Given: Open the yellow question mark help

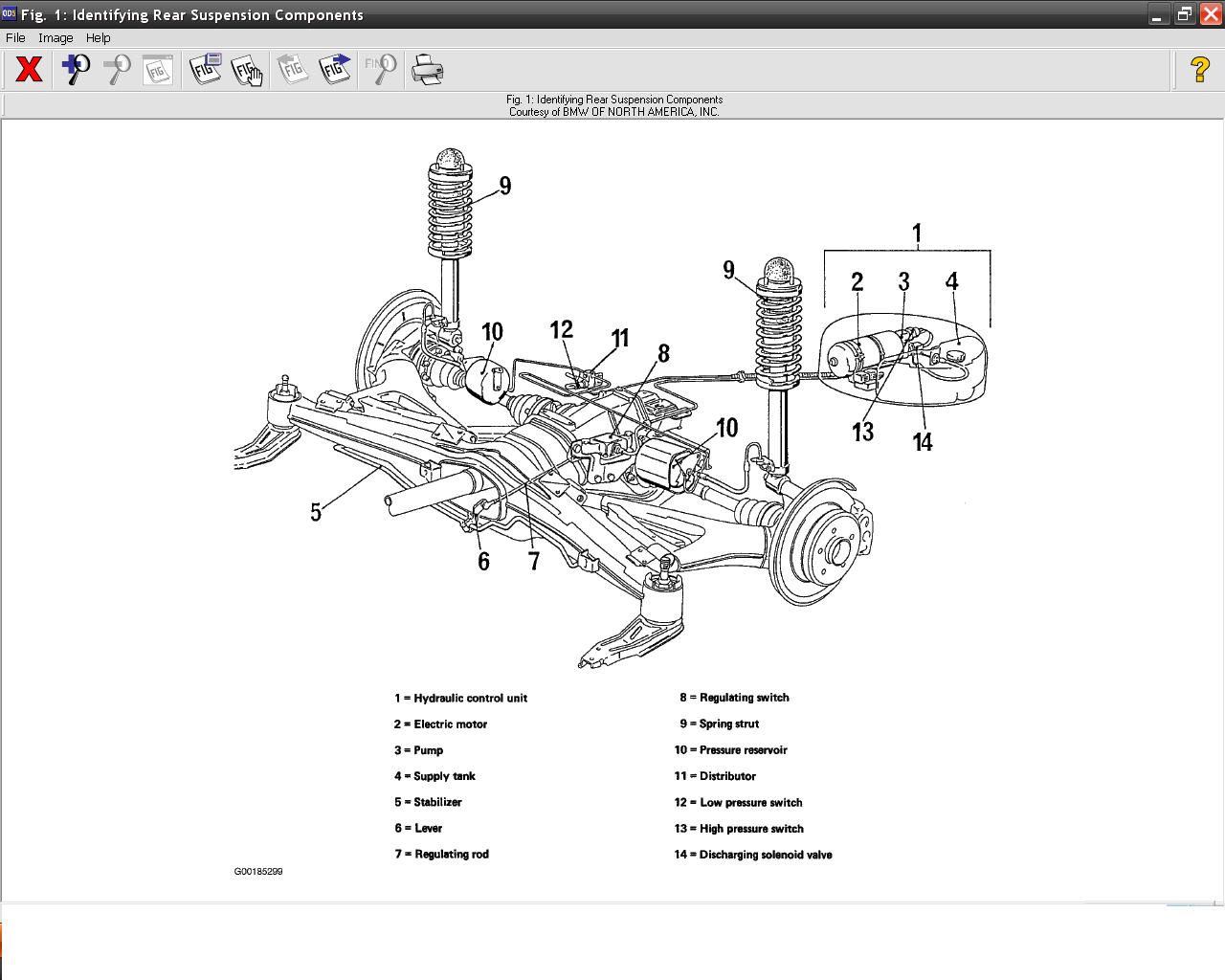Looking at the screenshot, I should click(x=1199, y=70).
